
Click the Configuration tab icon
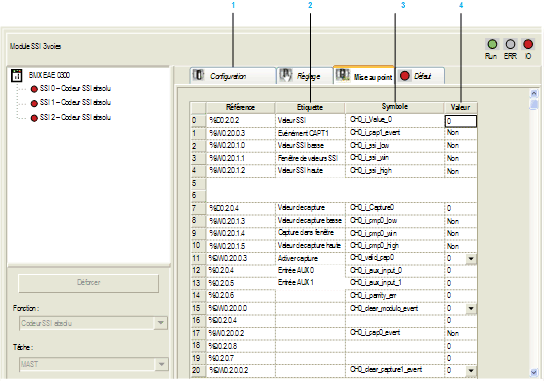pos(198,75)
